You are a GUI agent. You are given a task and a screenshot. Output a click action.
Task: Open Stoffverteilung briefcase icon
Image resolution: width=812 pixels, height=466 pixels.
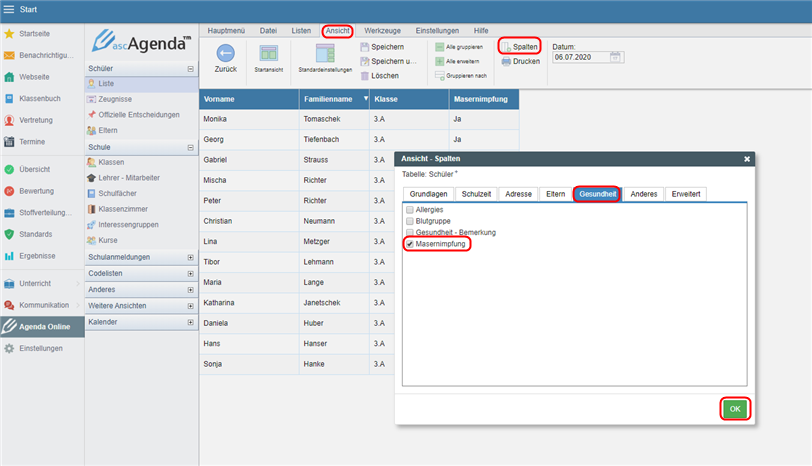[9, 213]
